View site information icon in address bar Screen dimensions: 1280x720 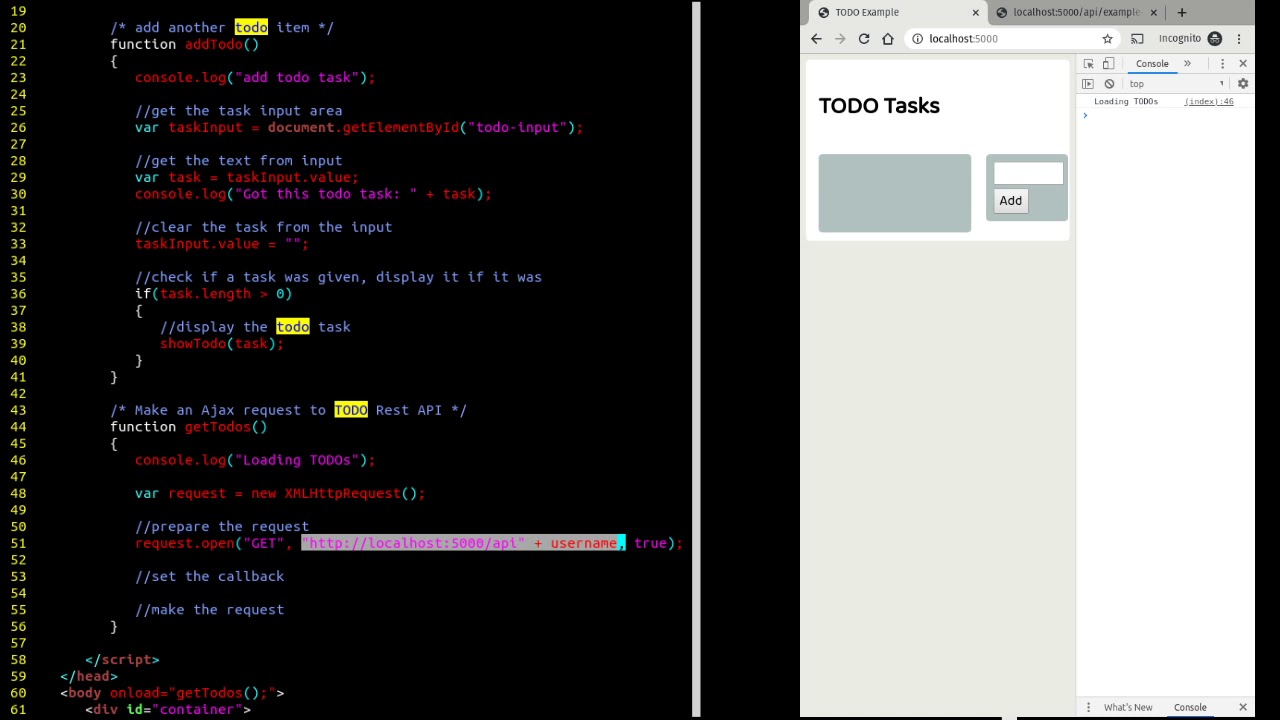[x=917, y=39]
